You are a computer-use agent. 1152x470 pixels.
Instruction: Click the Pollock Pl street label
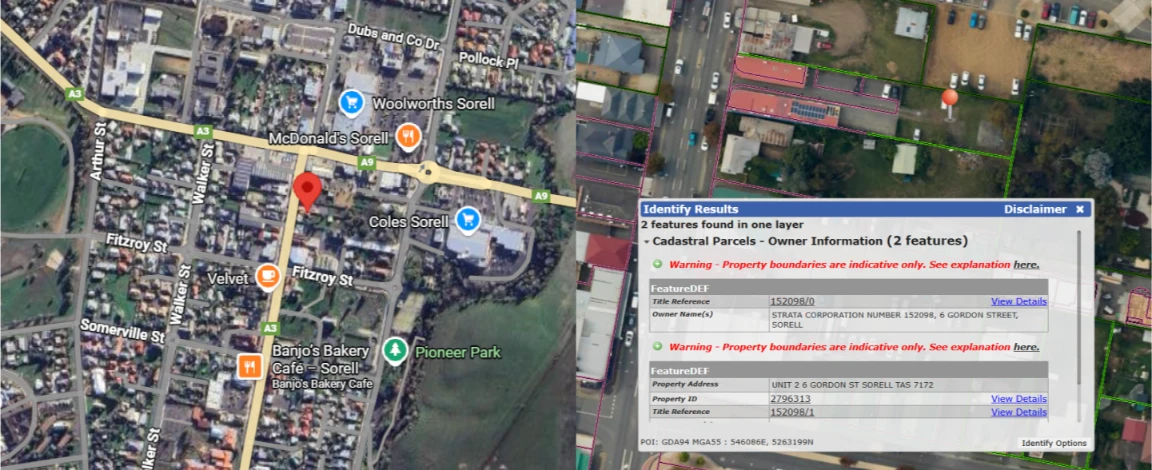click(x=489, y=59)
